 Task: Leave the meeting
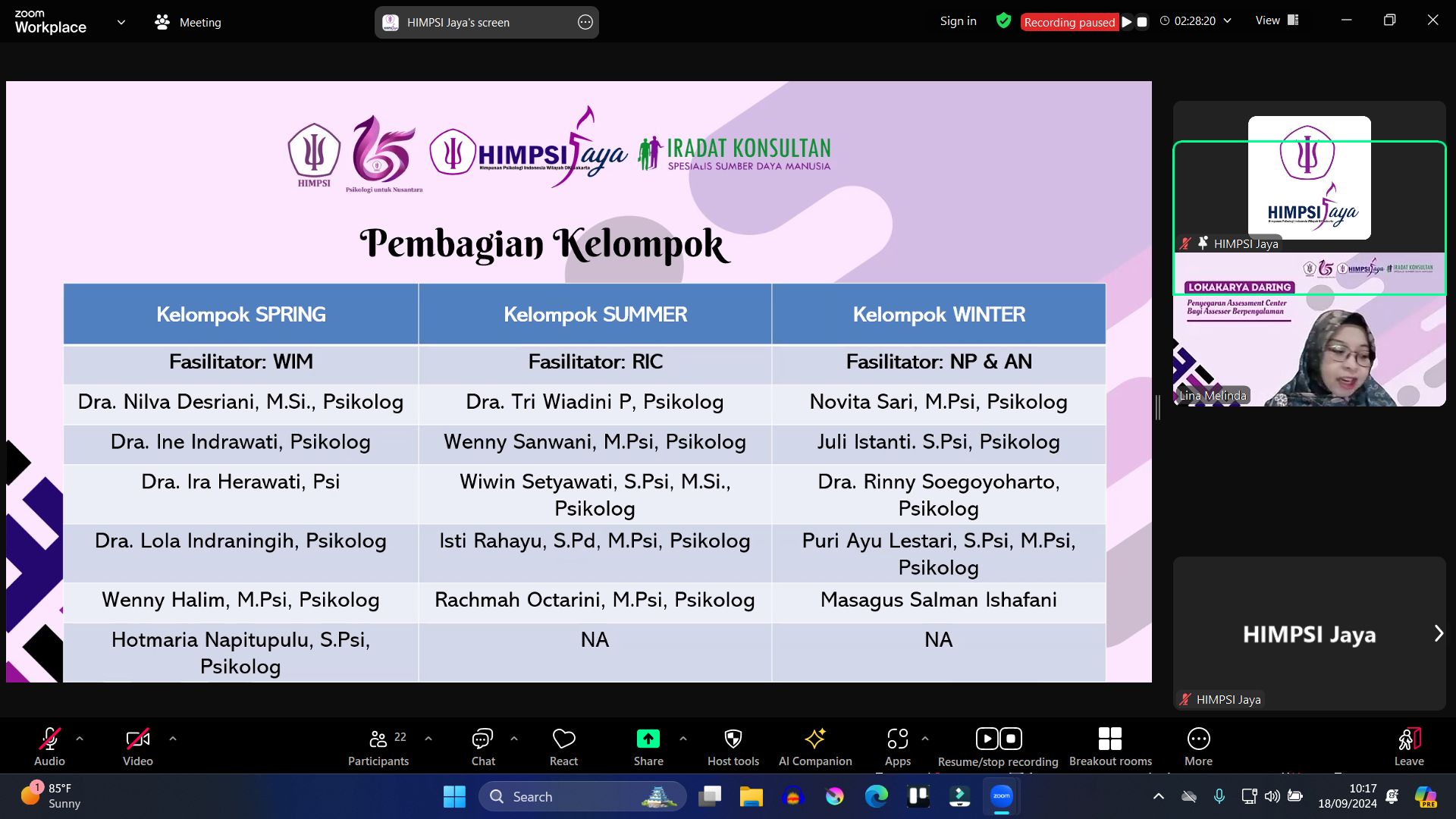coord(1408,739)
